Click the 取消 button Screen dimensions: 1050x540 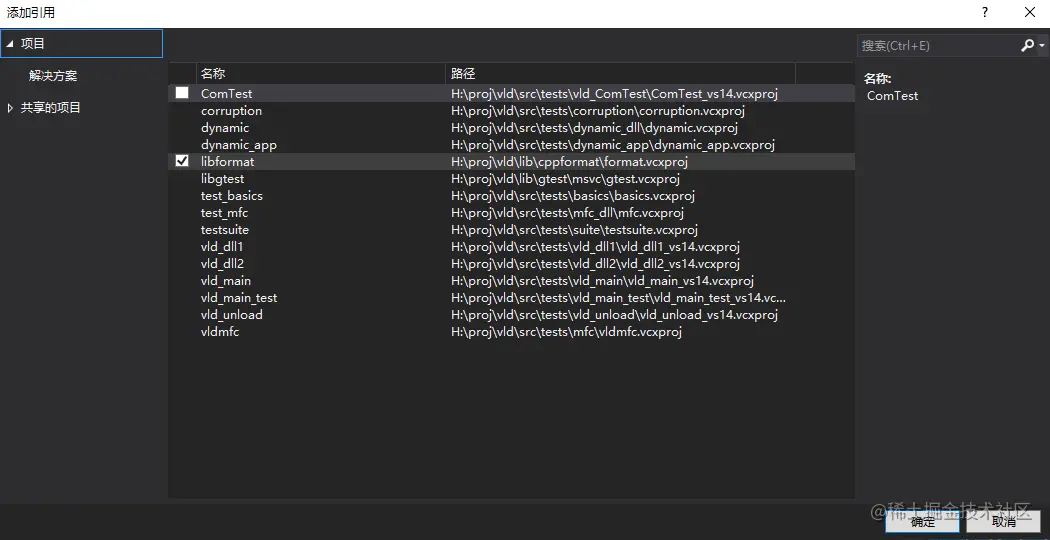pyautogui.click(x=1003, y=521)
